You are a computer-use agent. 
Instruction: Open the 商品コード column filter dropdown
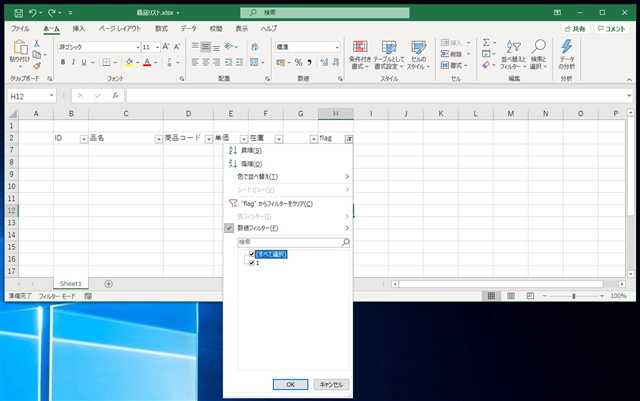pyautogui.click(x=209, y=139)
